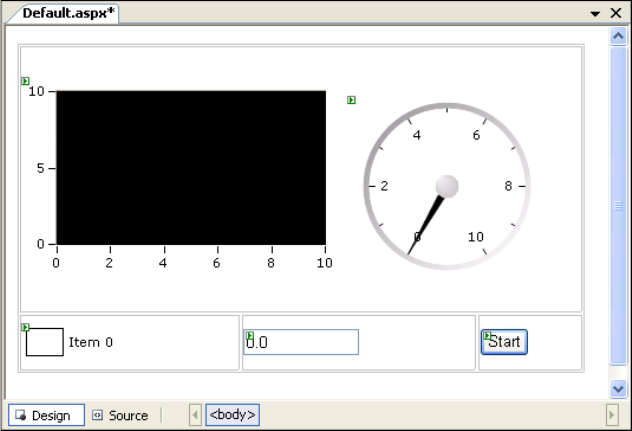Click the gauge scale label 8
632x431 pixels.
(x=508, y=186)
